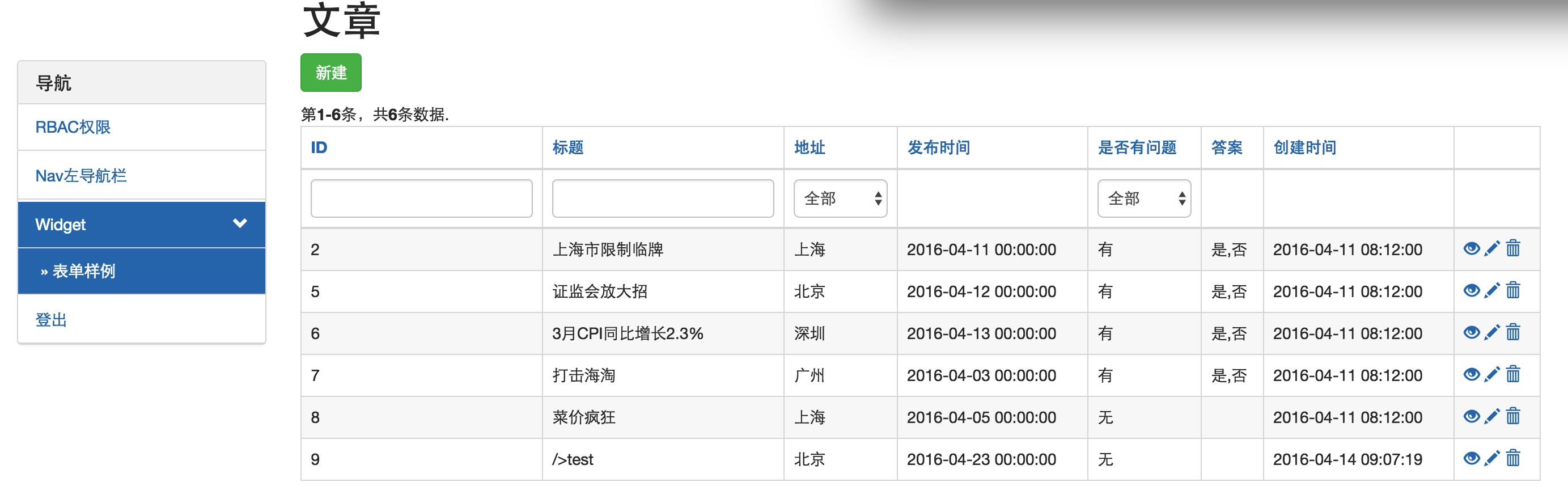Click the 导航 panel heading
The width and height of the screenshot is (1568, 499).
(142, 83)
